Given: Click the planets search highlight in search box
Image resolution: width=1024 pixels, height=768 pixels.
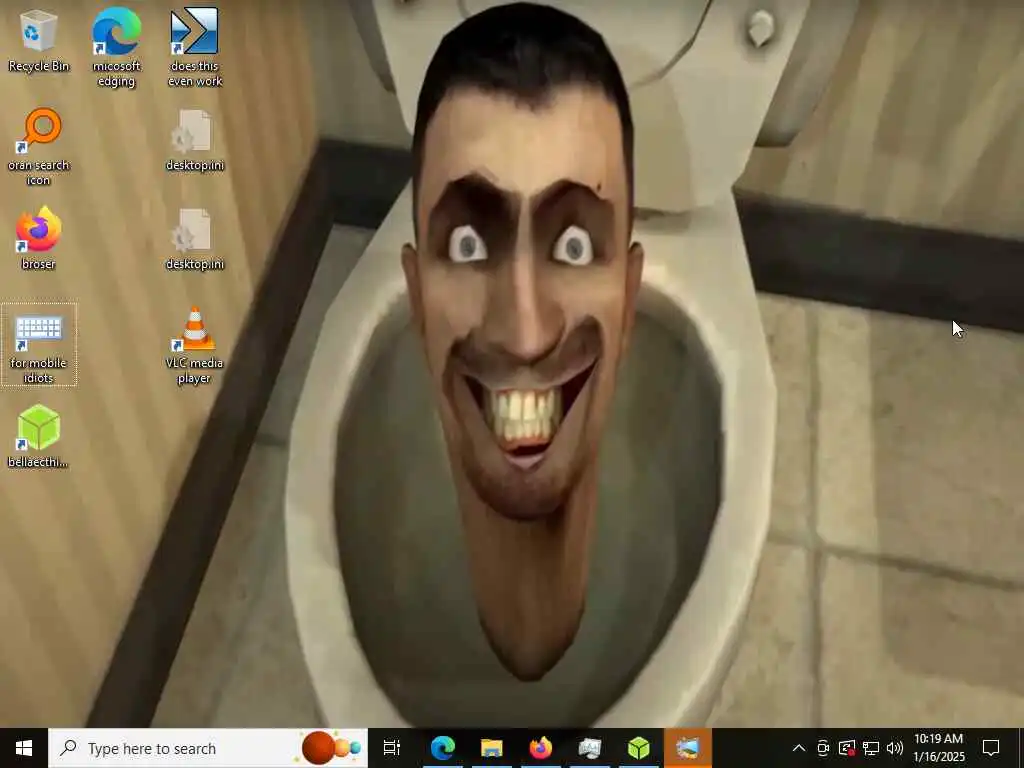Looking at the screenshot, I should pos(331,748).
